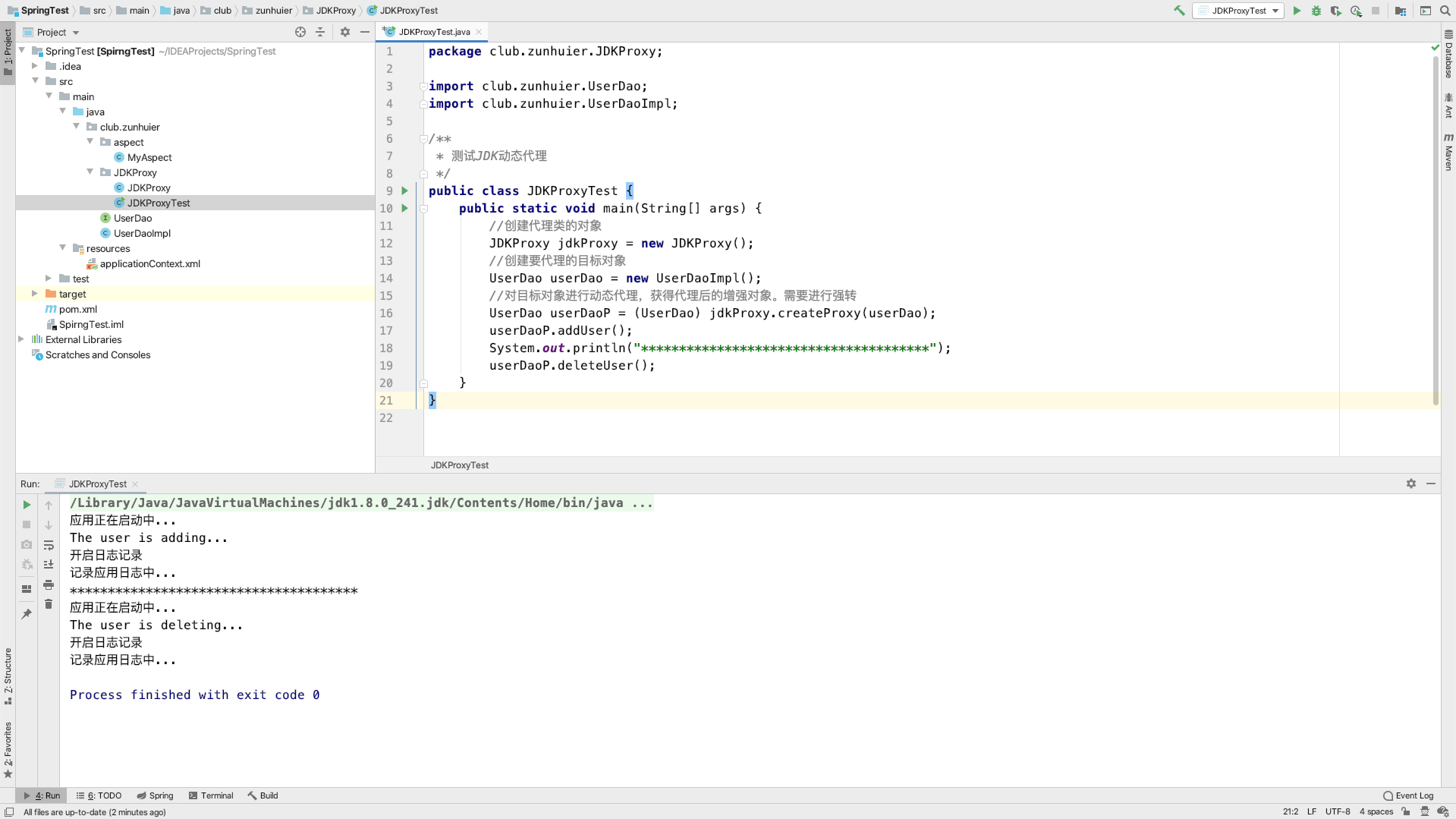Click stop icon in Run panel
The height and width of the screenshot is (819, 1456).
click(27, 524)
